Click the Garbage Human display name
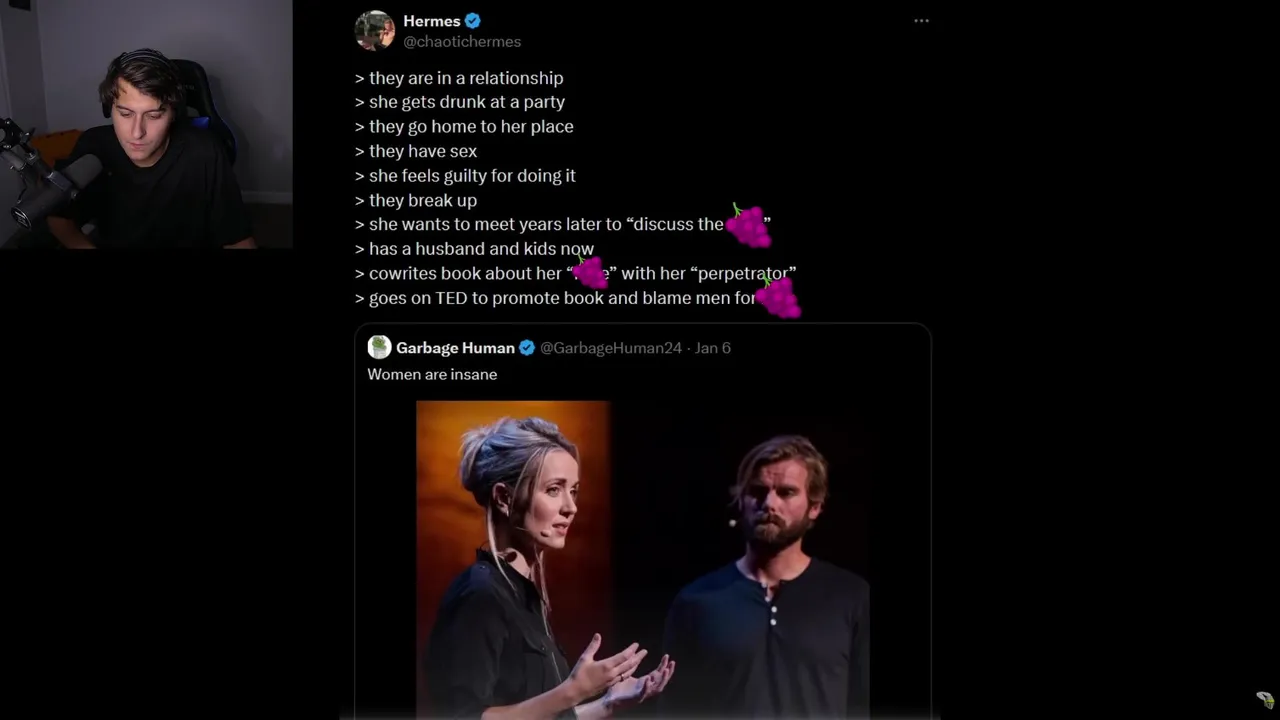1280x720 pixels. 455,348
